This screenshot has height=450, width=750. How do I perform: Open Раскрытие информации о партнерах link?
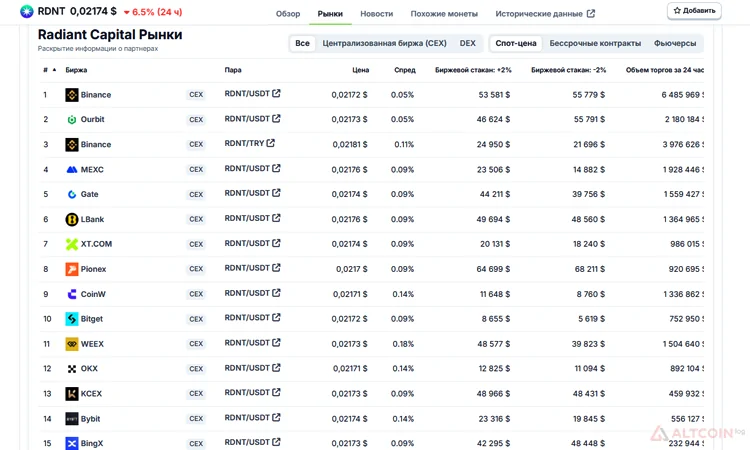point(98,48)
